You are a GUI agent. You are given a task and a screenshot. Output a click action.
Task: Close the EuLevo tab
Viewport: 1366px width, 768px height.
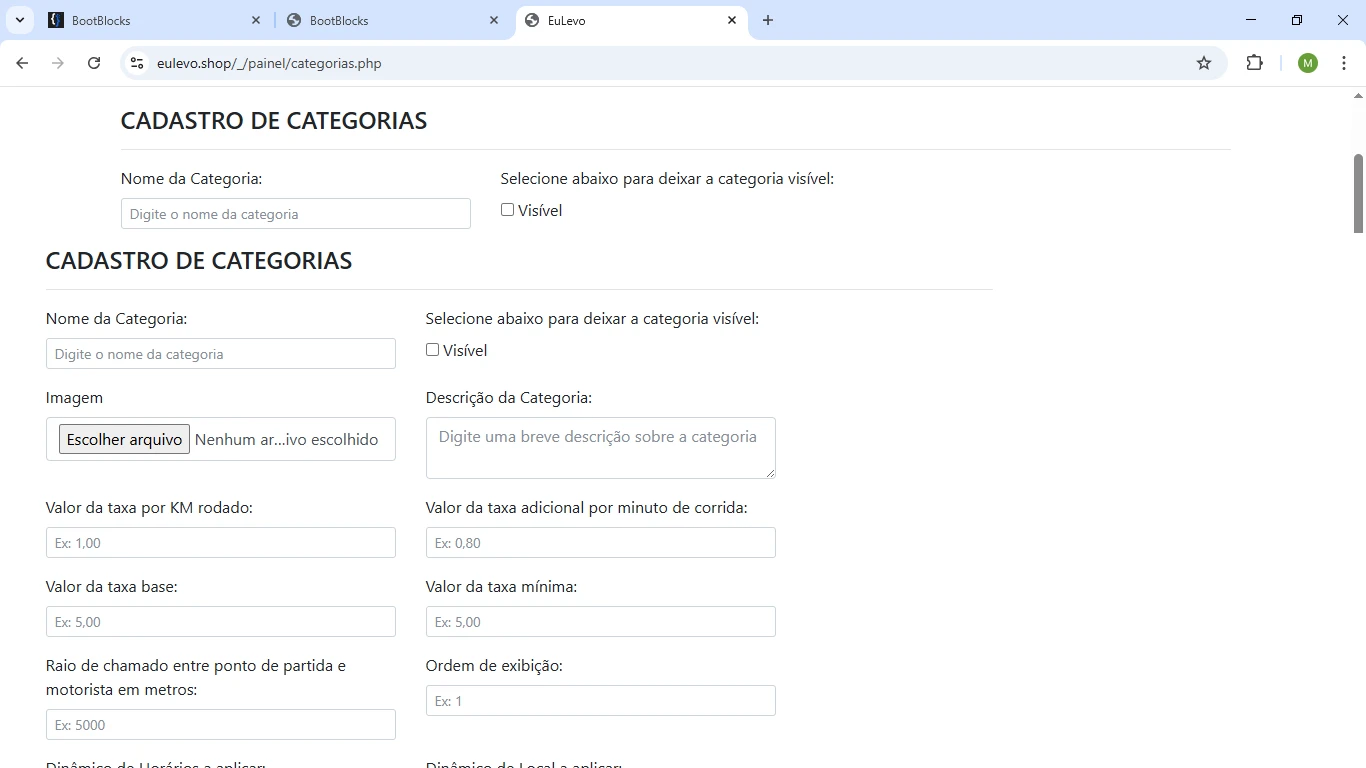[732, 20]
